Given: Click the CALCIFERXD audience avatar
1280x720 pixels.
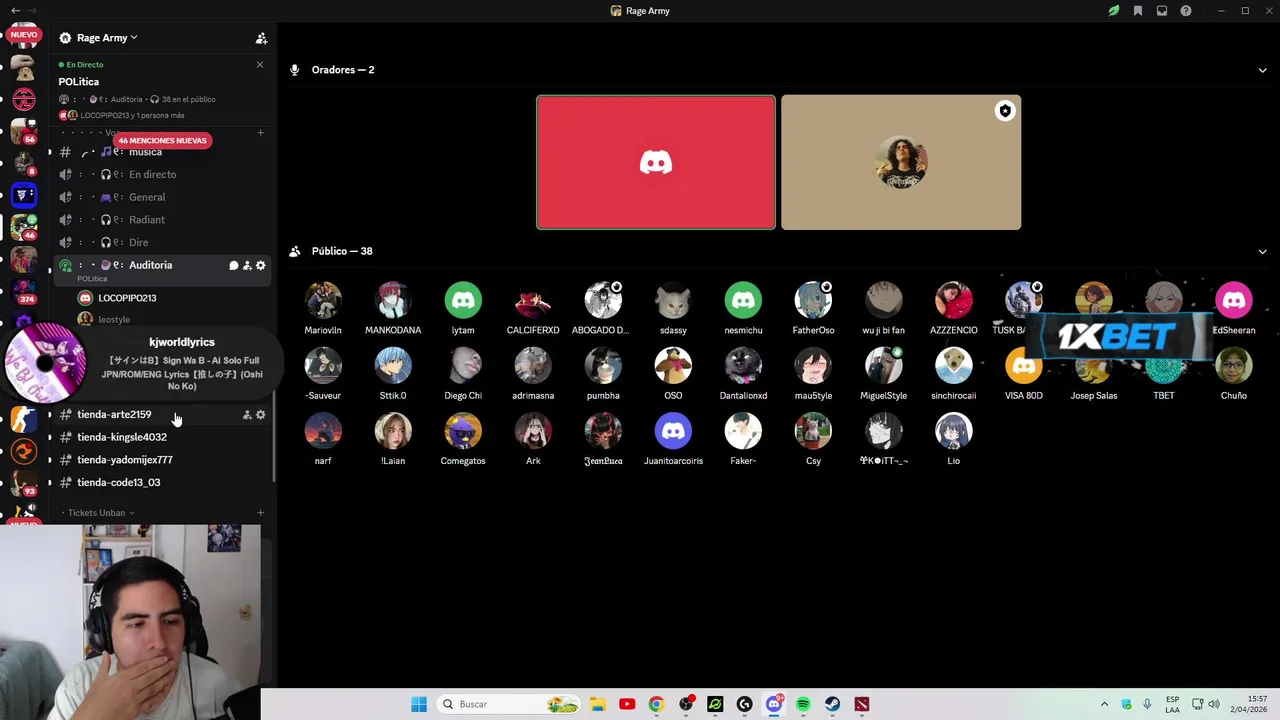Looking at the screenshot, I should [x=533, y=300].
